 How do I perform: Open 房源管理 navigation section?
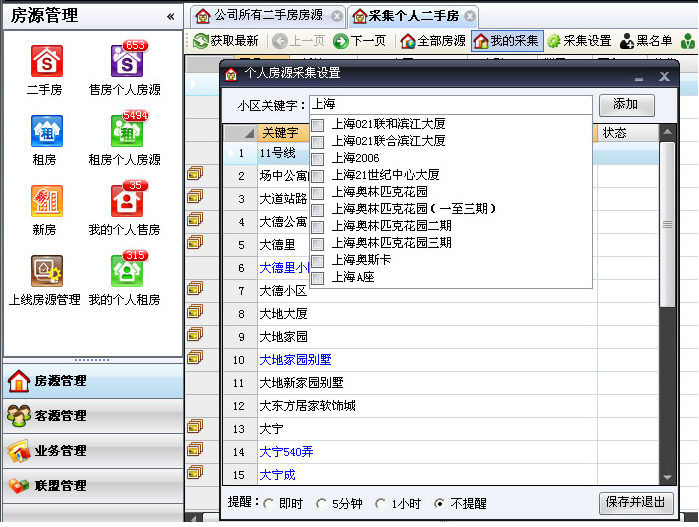(93, 381)
